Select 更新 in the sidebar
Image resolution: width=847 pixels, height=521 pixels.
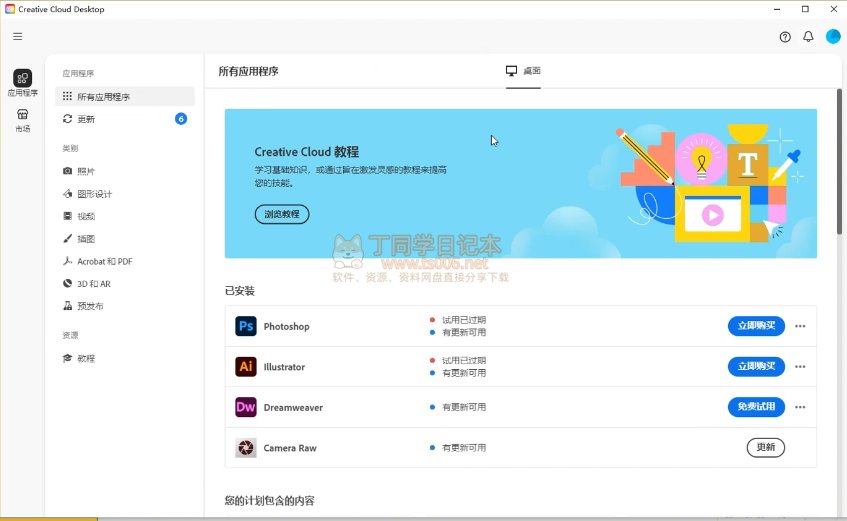tap(86, 119)
